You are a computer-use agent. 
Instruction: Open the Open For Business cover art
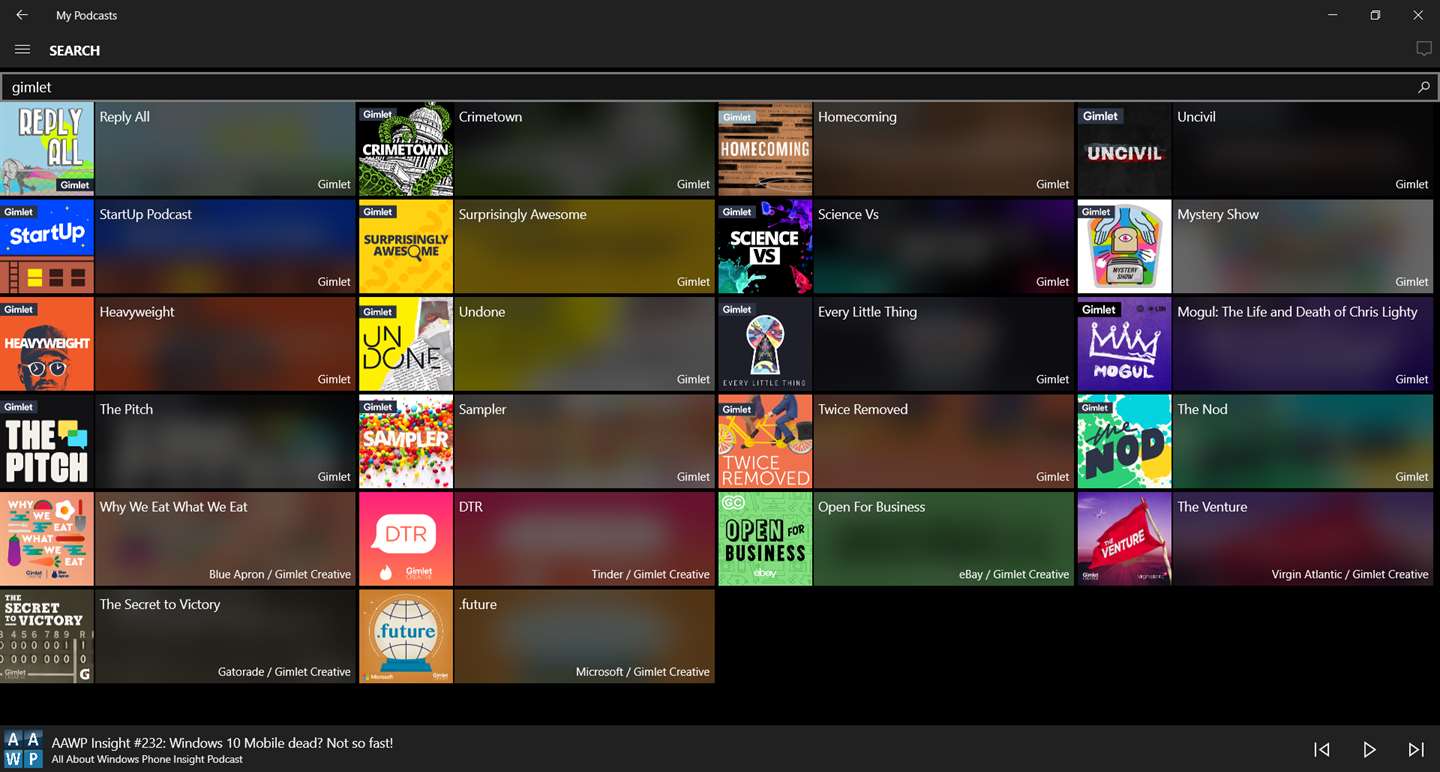765,539
